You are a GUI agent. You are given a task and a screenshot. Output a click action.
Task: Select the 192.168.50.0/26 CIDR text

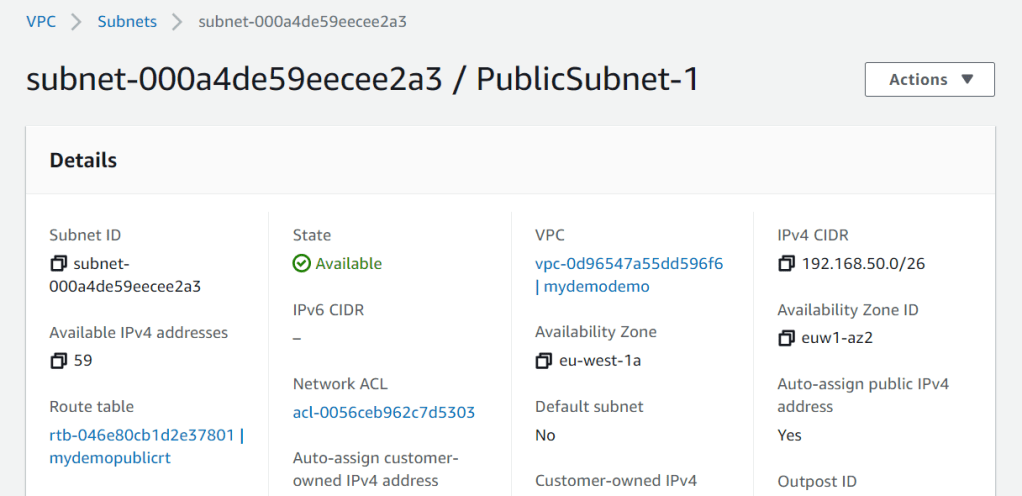(865, 264)
